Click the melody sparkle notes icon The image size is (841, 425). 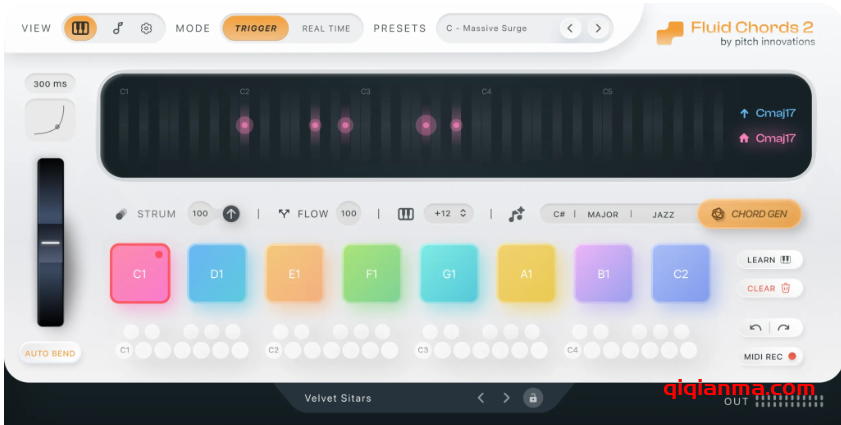516,214
